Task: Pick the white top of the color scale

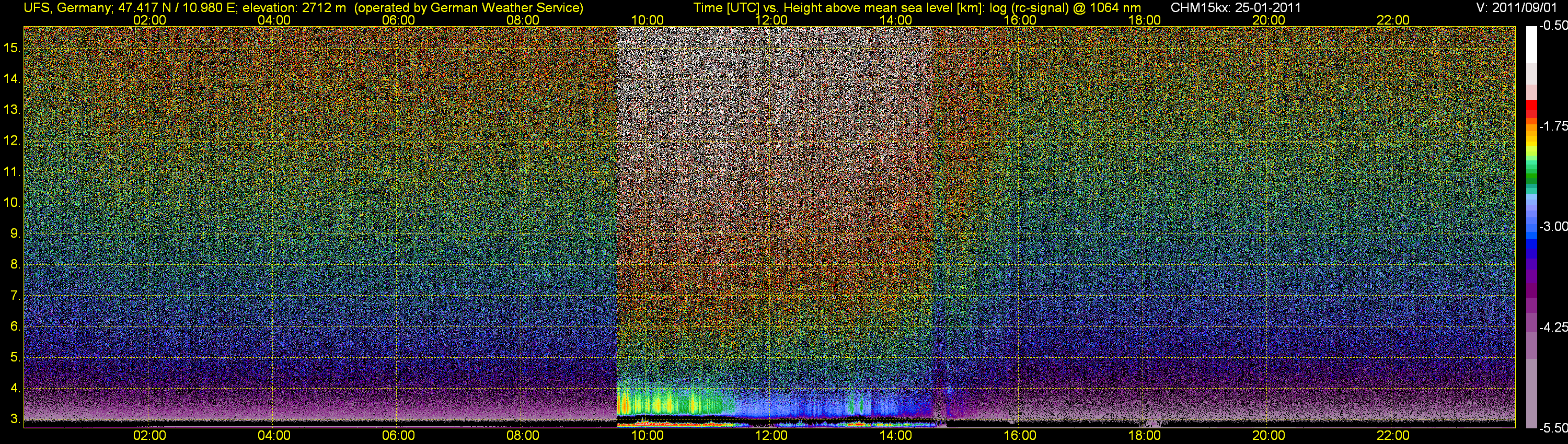Action: (1531, 44)
